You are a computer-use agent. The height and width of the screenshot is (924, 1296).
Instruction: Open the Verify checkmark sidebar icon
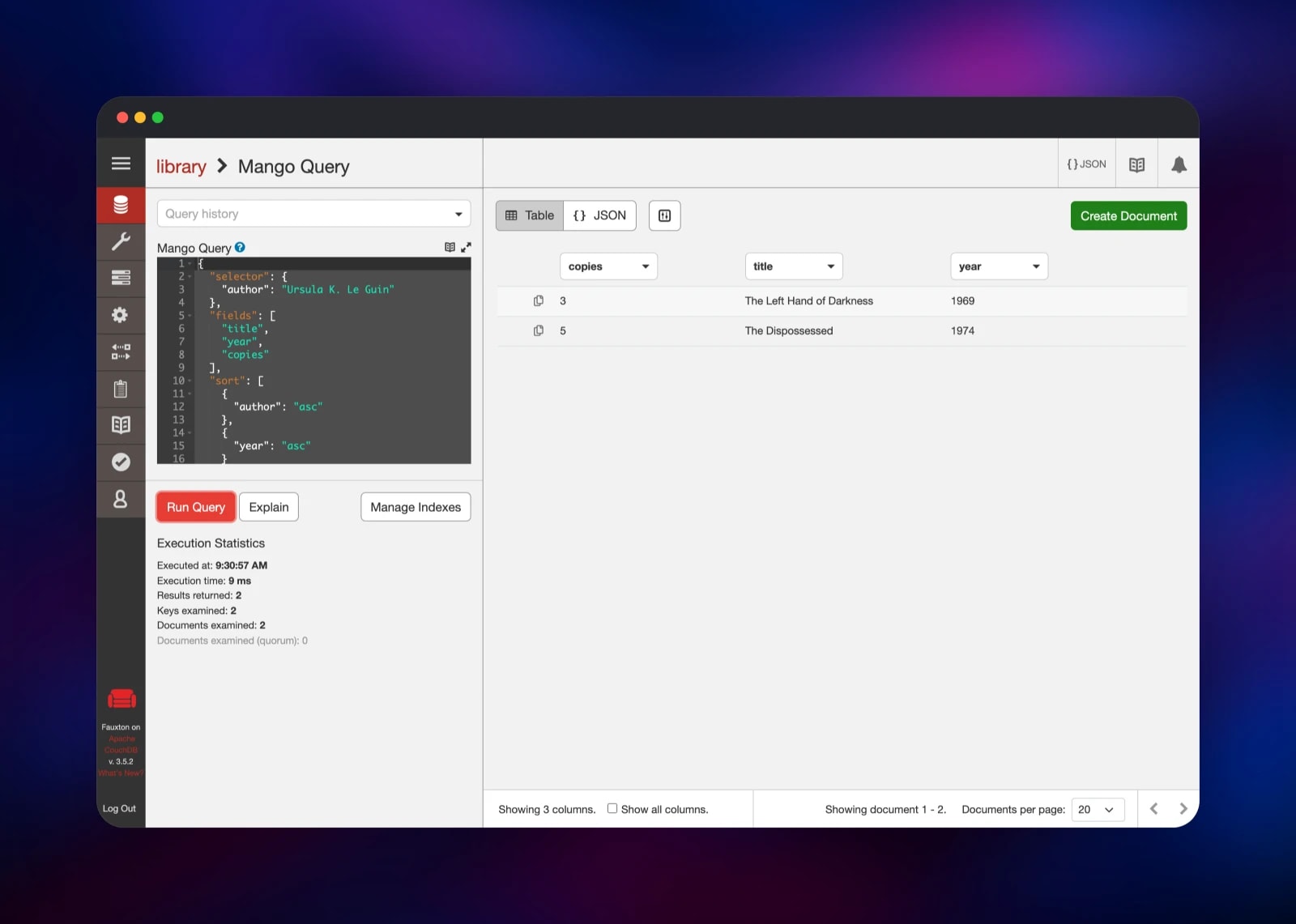(x=121, y=462)
